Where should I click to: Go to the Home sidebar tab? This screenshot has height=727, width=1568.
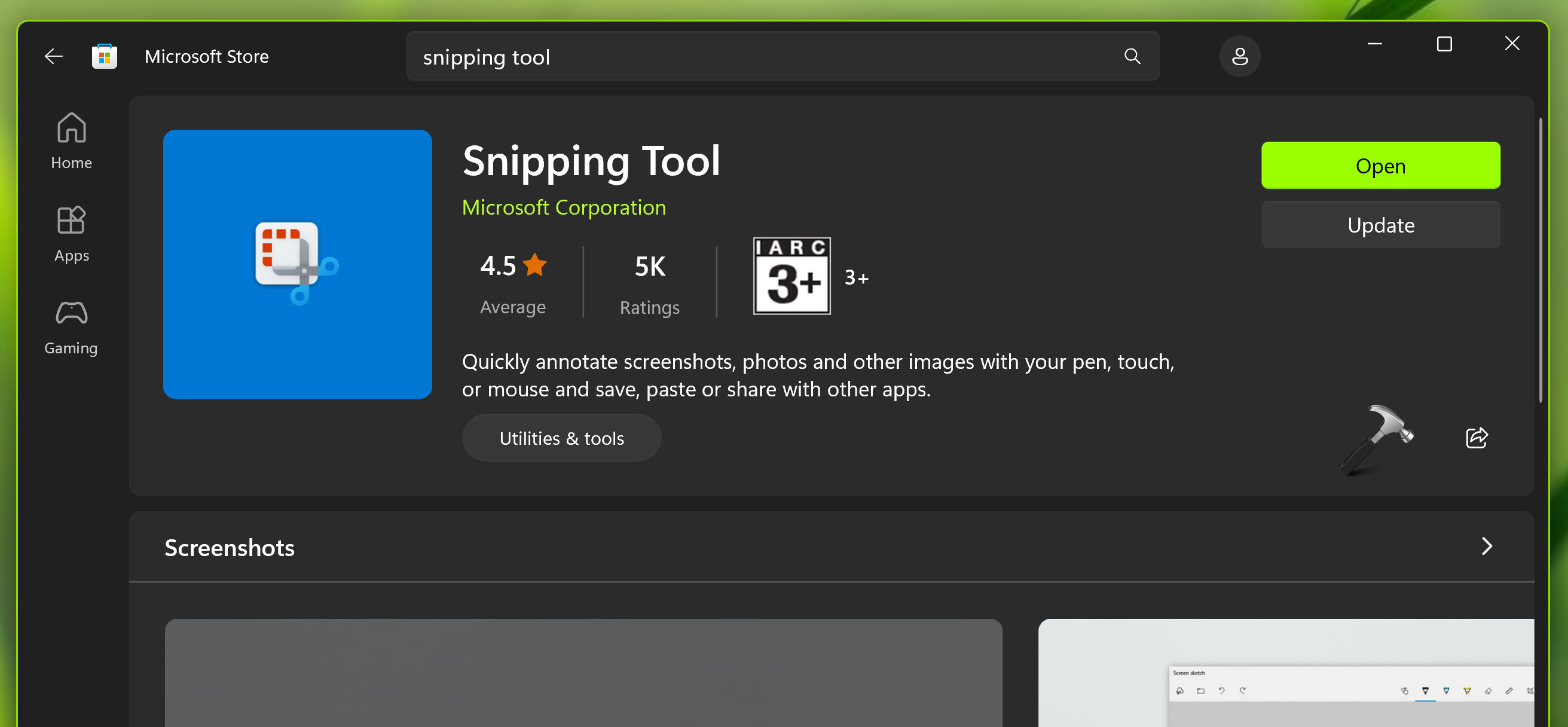[71, 140]
